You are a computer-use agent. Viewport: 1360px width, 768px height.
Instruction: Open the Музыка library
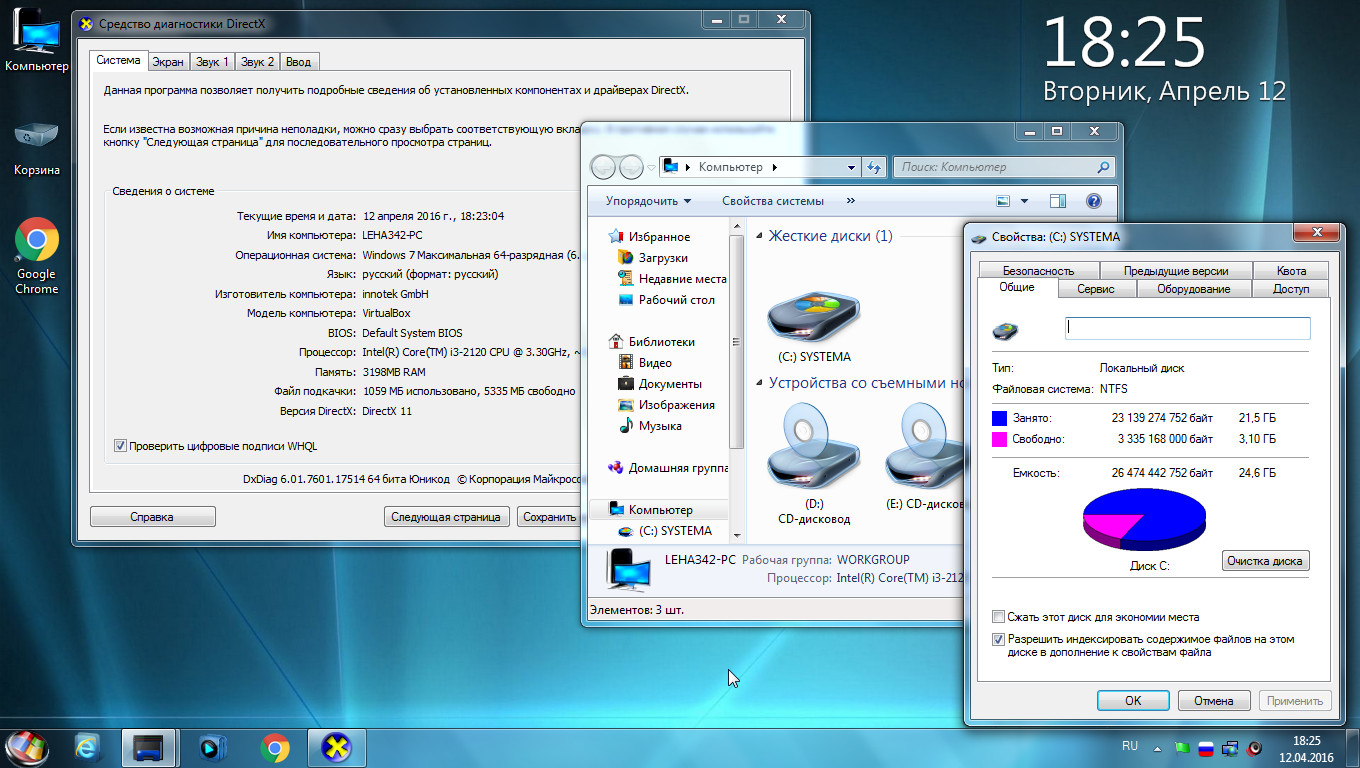649,426
